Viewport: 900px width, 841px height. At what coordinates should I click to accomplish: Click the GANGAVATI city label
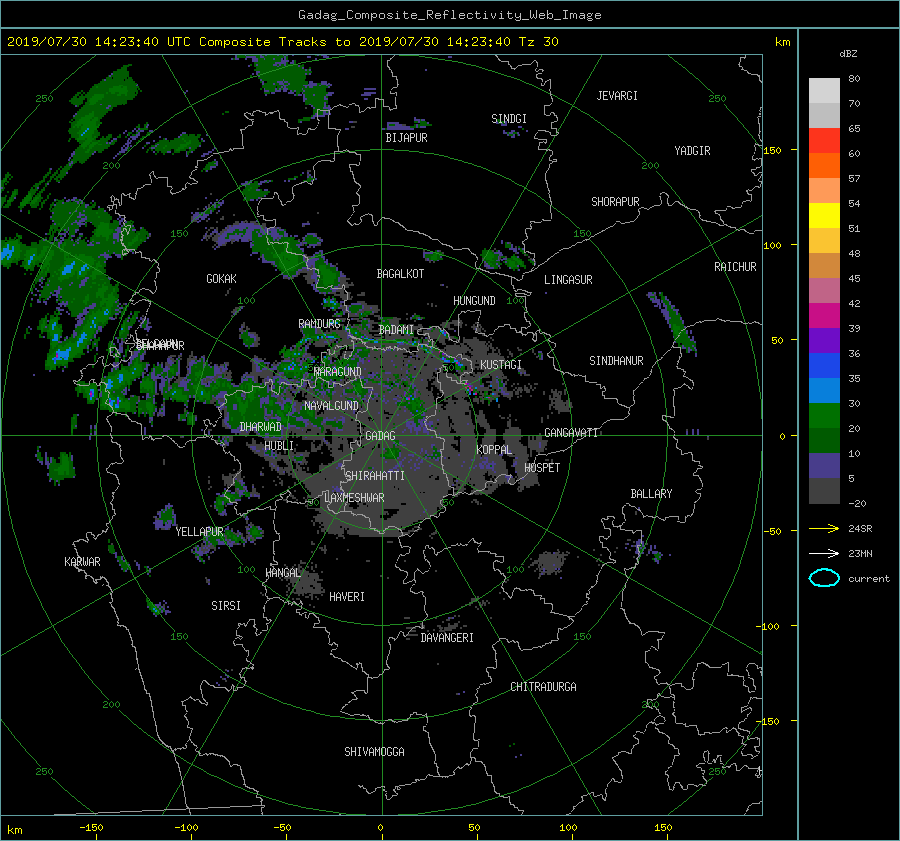coord(571,433)
